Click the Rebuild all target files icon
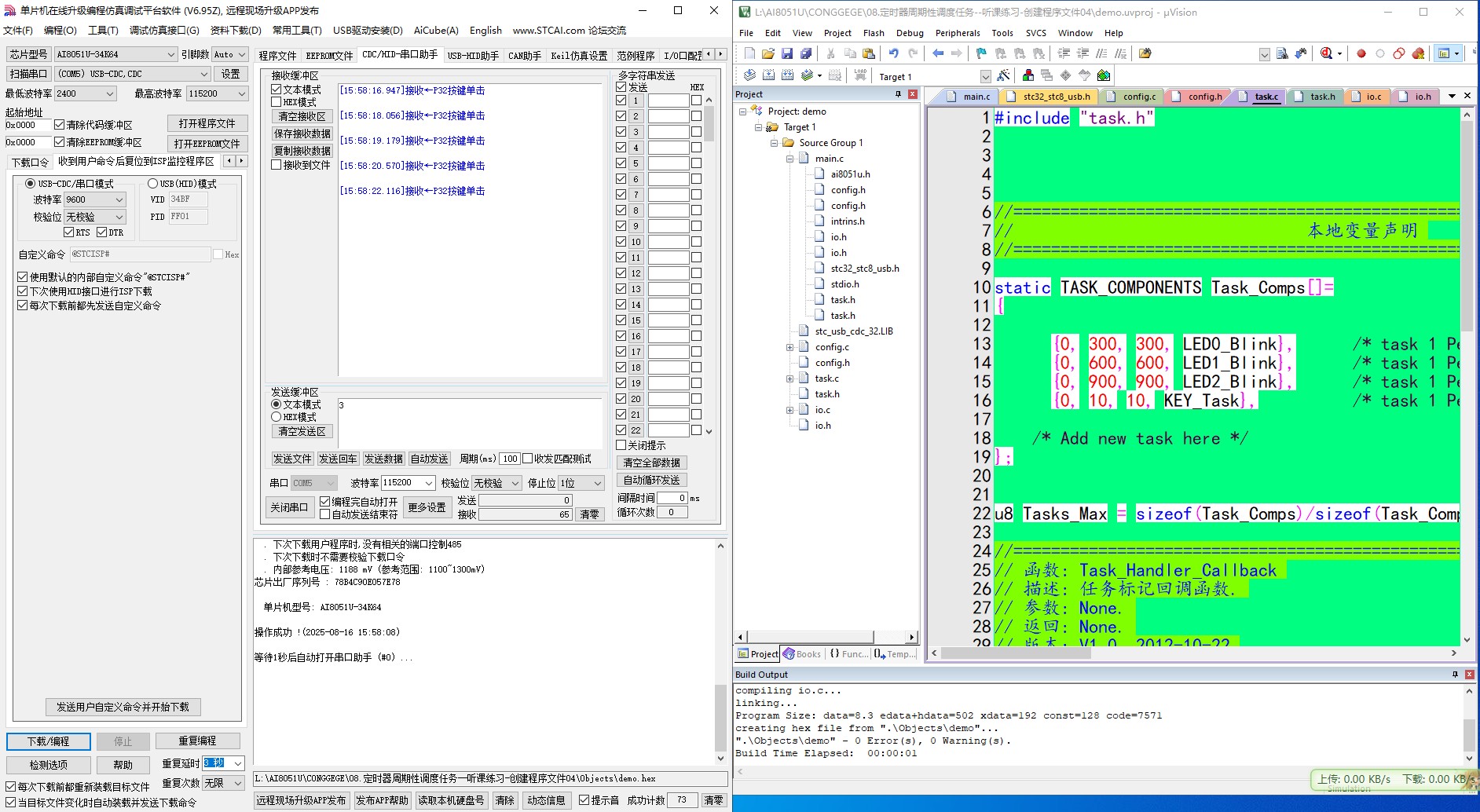This screenshot has width=1480, height=812. (x=787, y=75)
